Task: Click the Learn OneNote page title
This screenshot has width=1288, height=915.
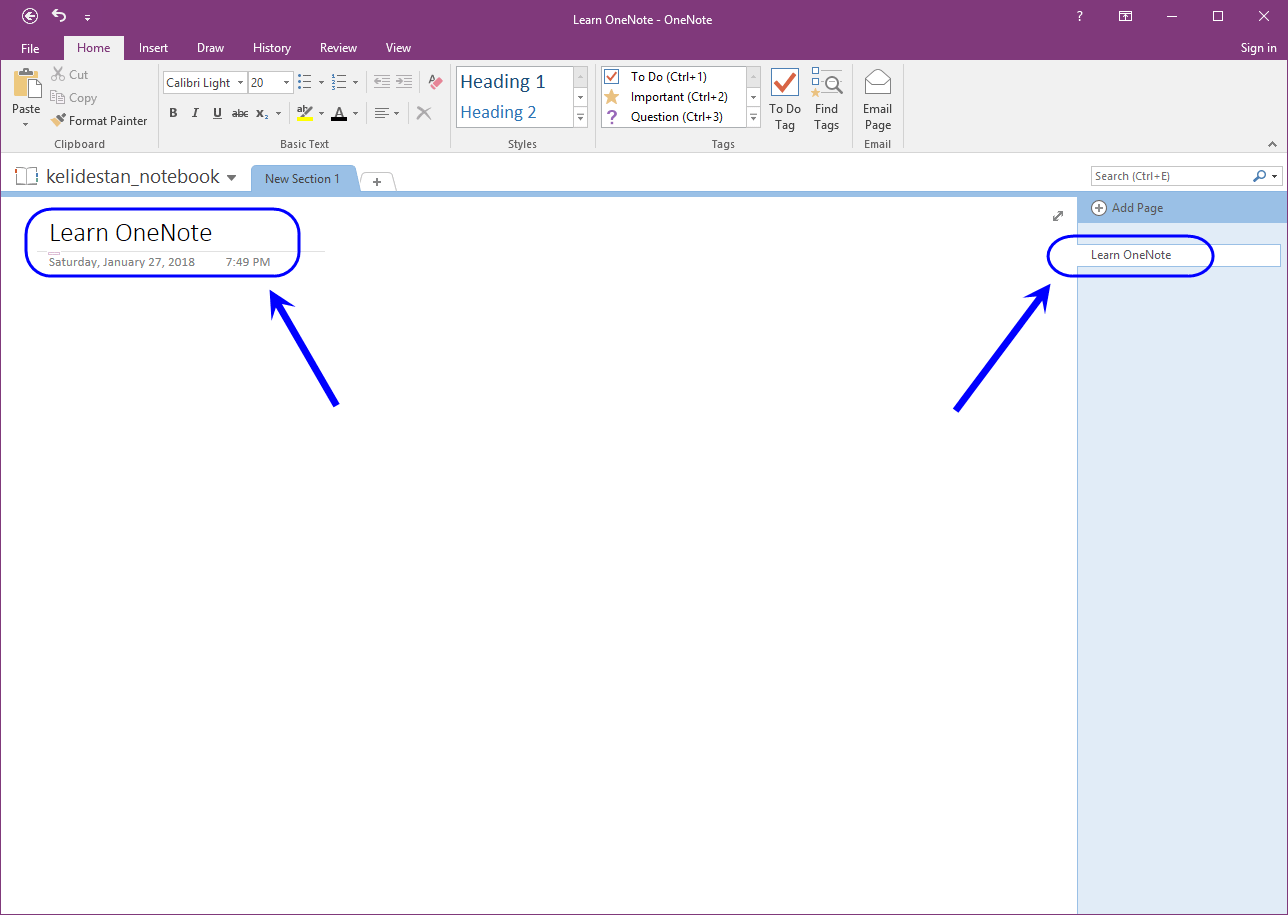Action: click(x=131, y=233)
